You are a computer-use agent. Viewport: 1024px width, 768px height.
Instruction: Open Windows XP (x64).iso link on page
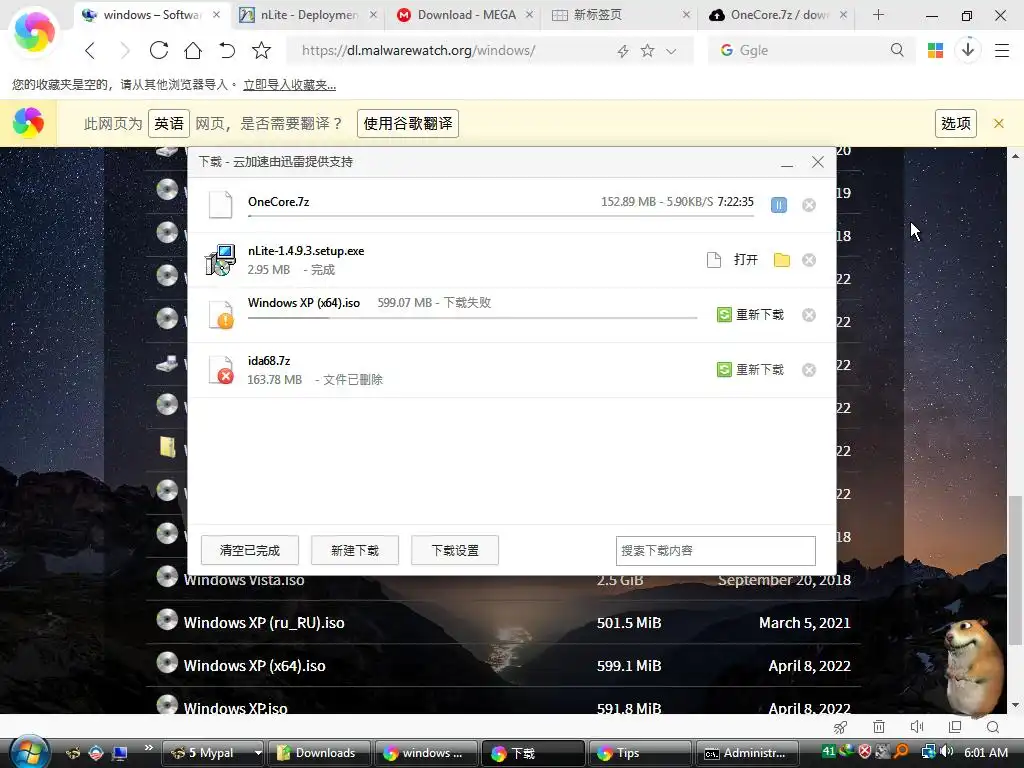tap(254, 666)
